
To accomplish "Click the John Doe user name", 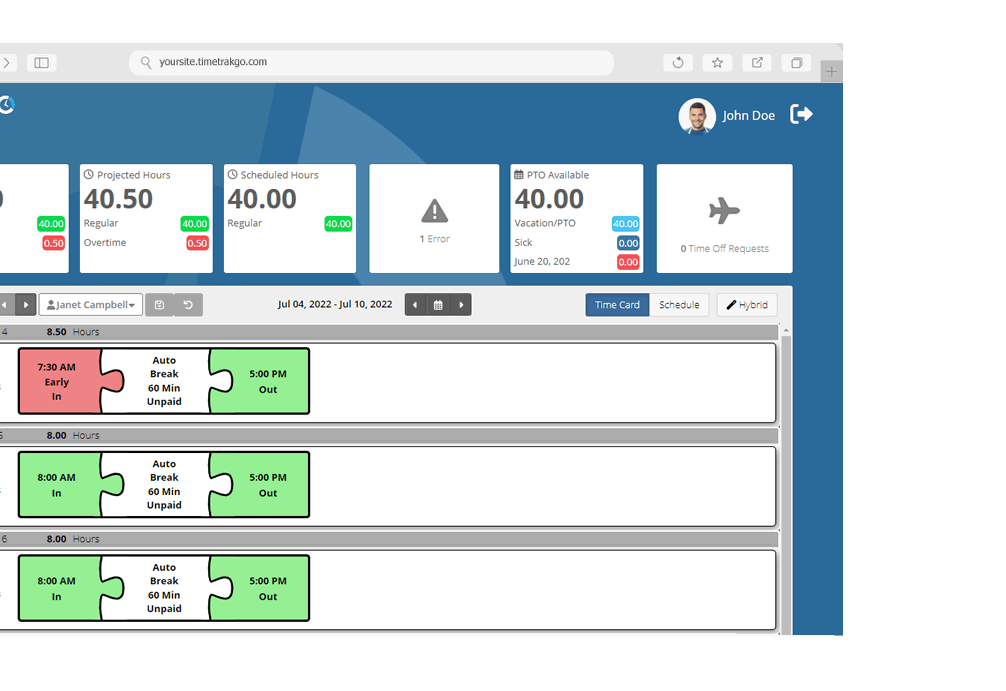I will (748, 115).
